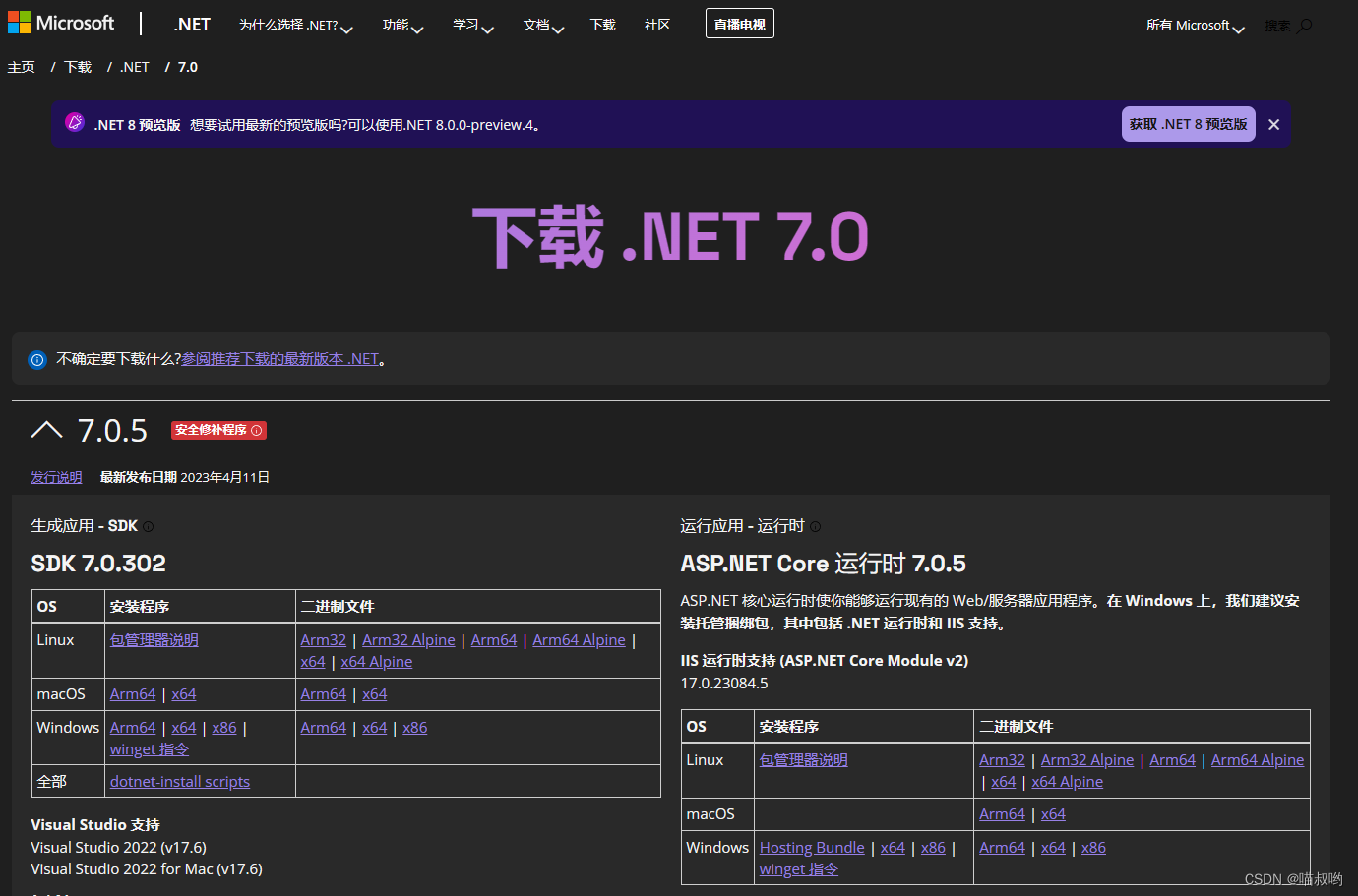Viewport: 1358px width, 896px height.
Task: Download SDK Windows x64 installer
Action: pyautogui.click(x=184, y=727)
